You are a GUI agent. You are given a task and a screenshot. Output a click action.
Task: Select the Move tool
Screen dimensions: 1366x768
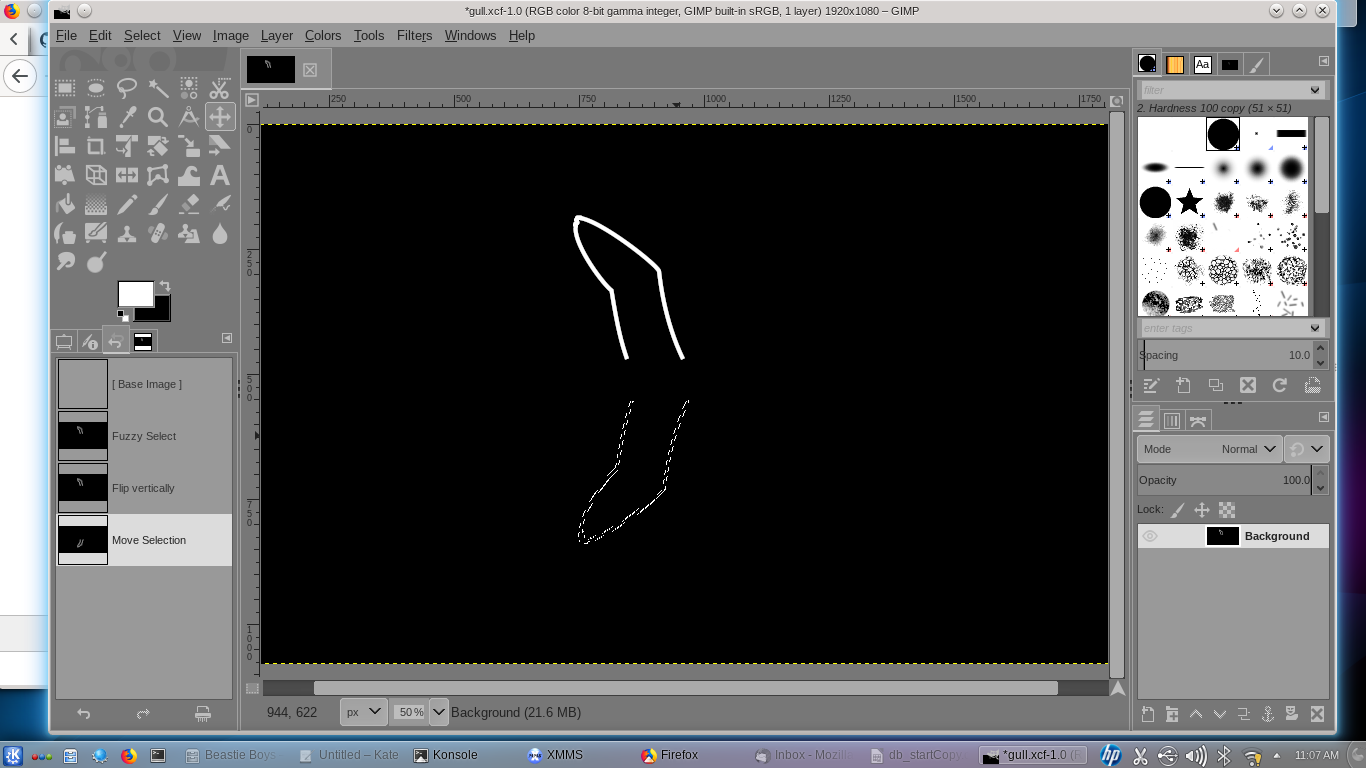(220, 117)
